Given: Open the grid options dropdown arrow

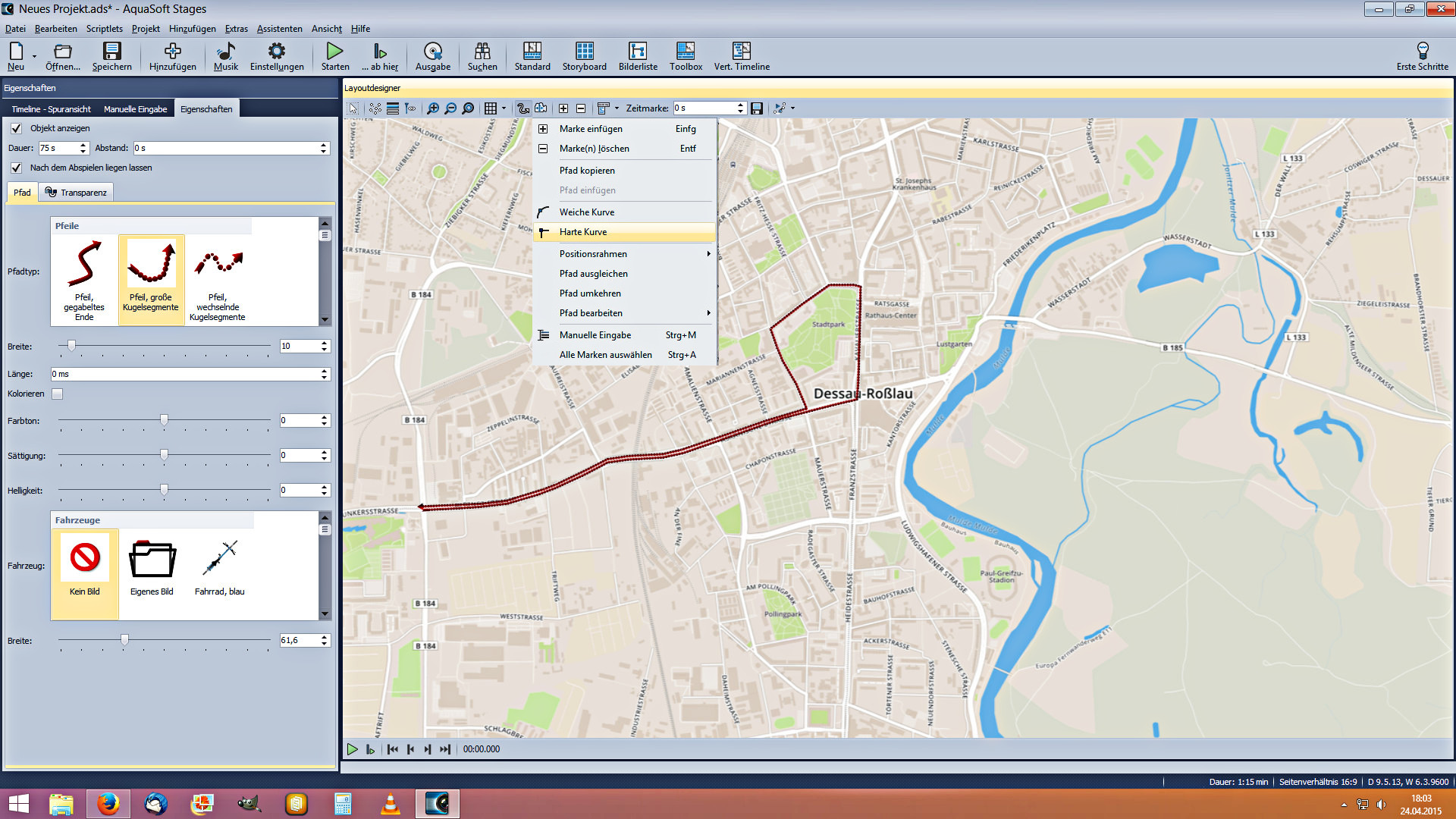Looking at the screenshot, I should point(504,108).
